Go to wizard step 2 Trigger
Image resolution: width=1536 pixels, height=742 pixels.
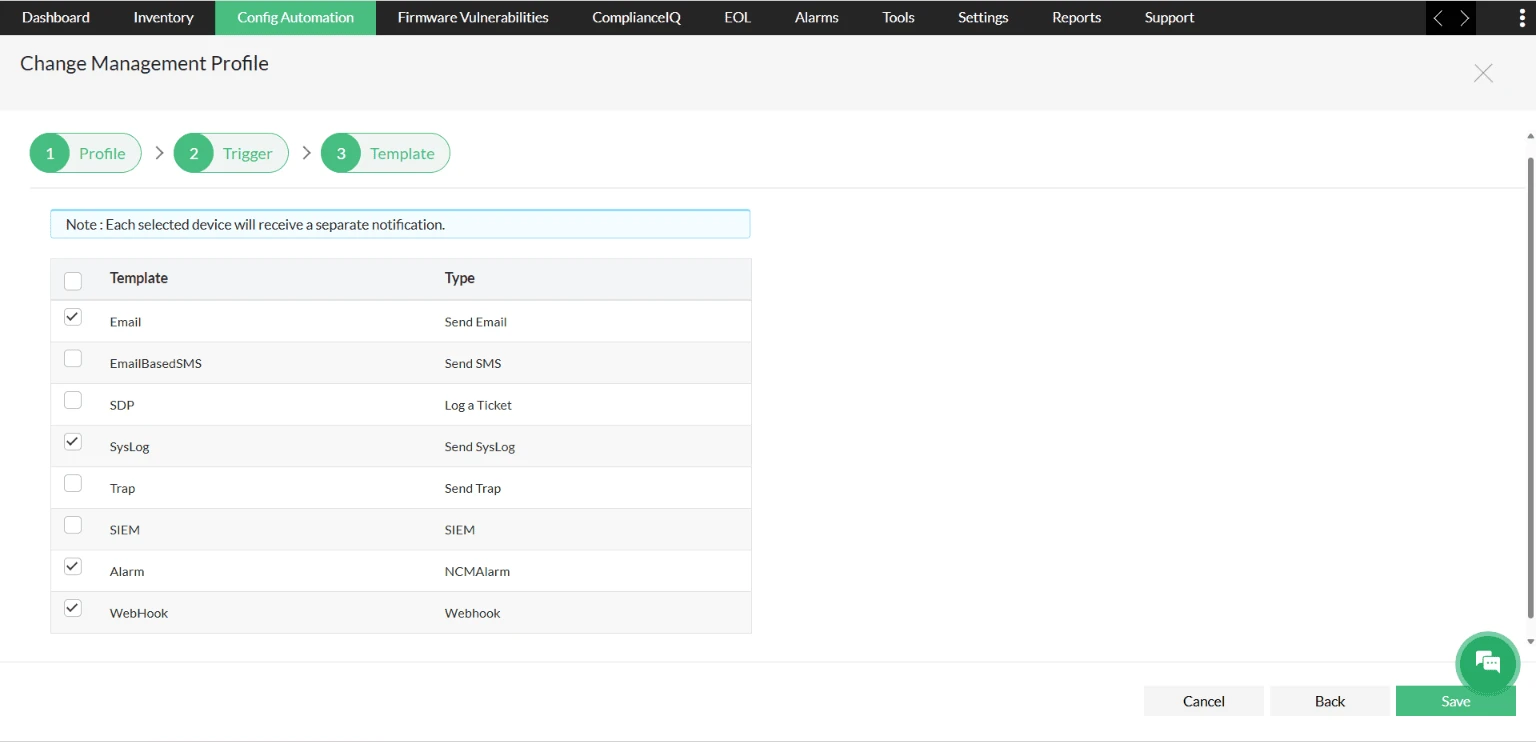click(x=231, y=153)
